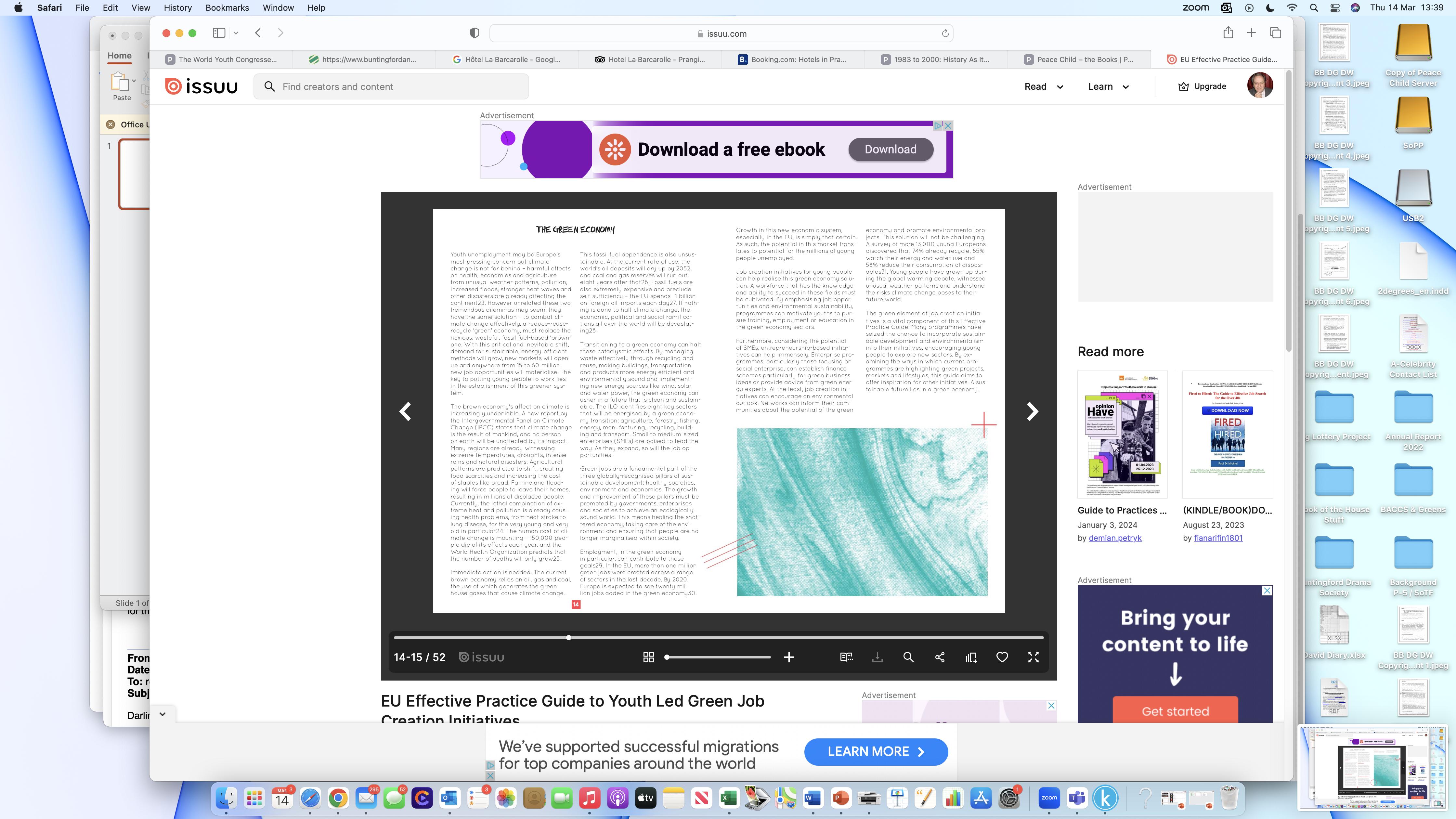
Task: Open the Guide to Practices thumbnail
Action: [1122, 434]
